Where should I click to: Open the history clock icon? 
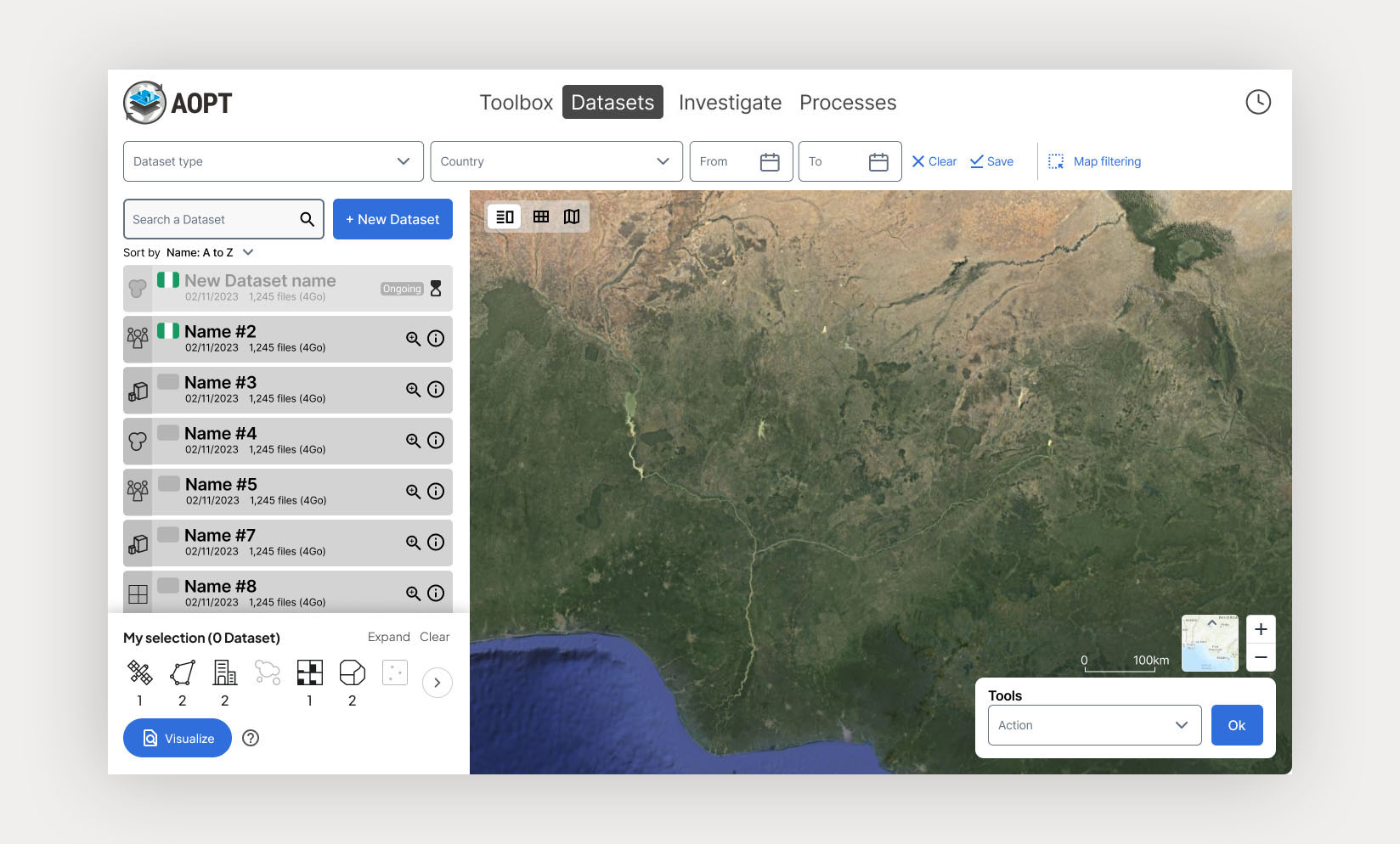(1257, 102)
